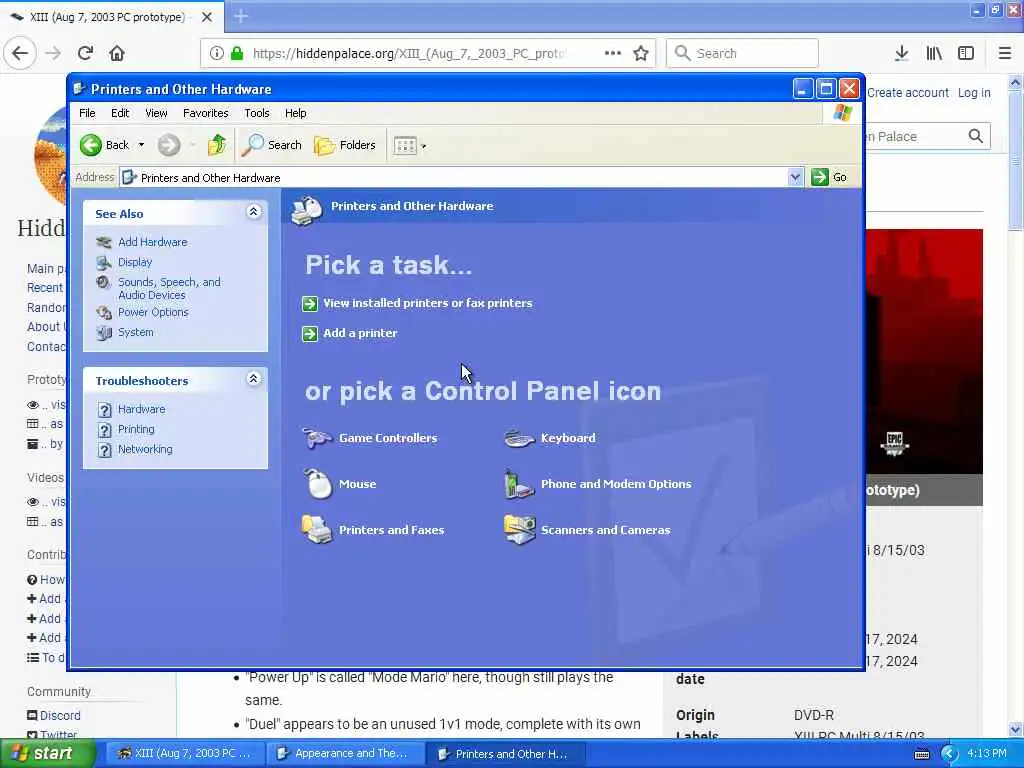Collapse the Troubleshooters panel

tap(253, 379)
